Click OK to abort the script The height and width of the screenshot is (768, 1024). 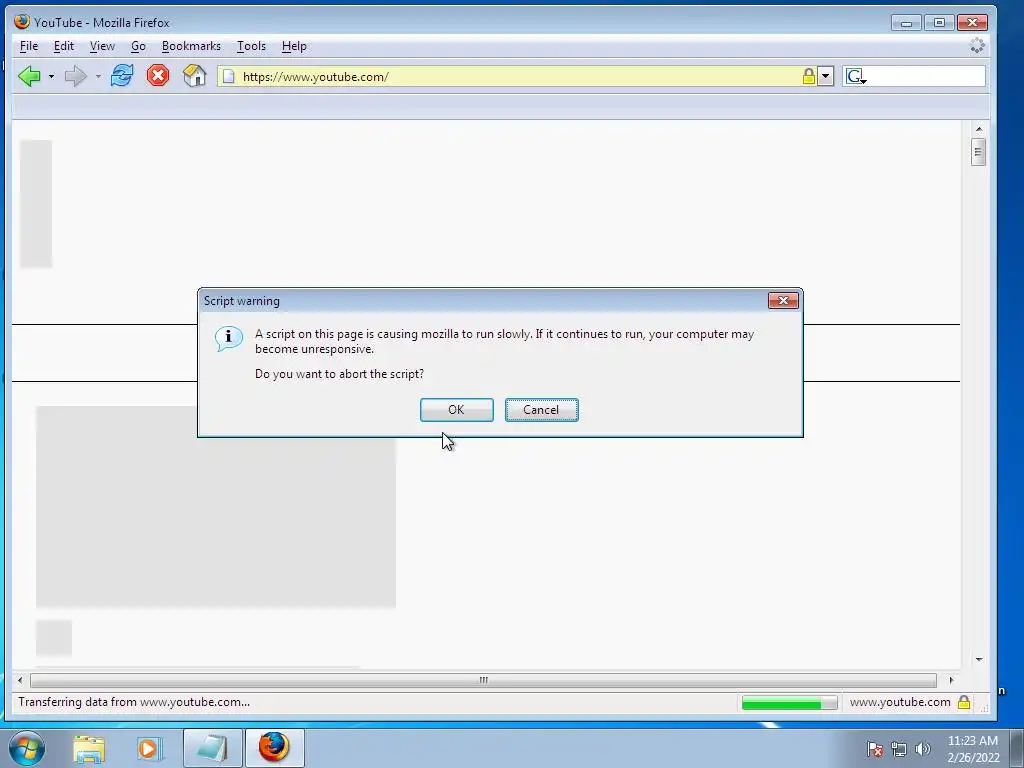click(456, 409)
